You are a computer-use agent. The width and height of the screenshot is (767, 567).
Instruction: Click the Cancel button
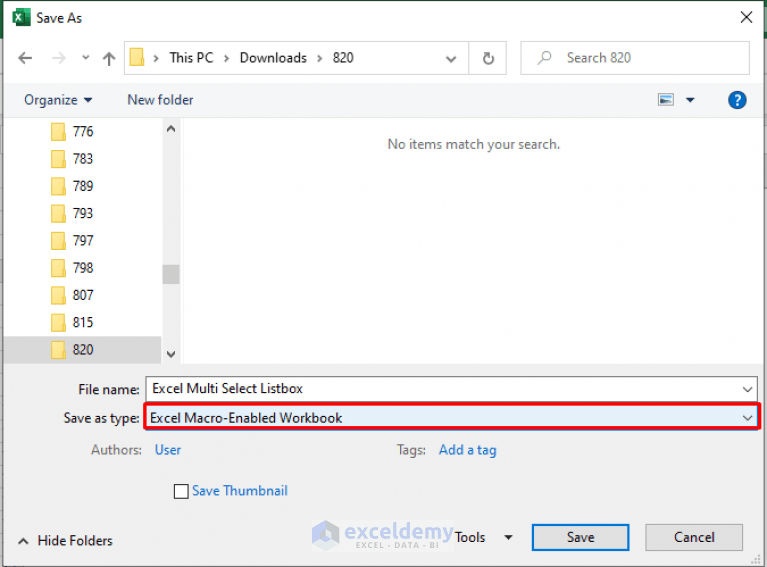(x=694, y=538)
